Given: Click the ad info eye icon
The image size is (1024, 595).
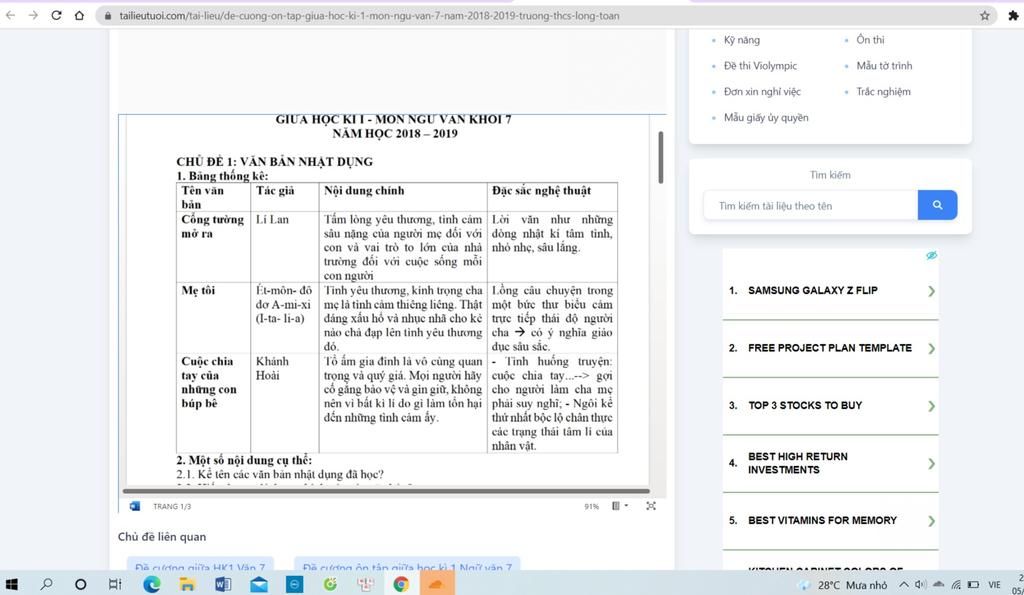Looking at the screenshot, I should (x=931, y=255).
